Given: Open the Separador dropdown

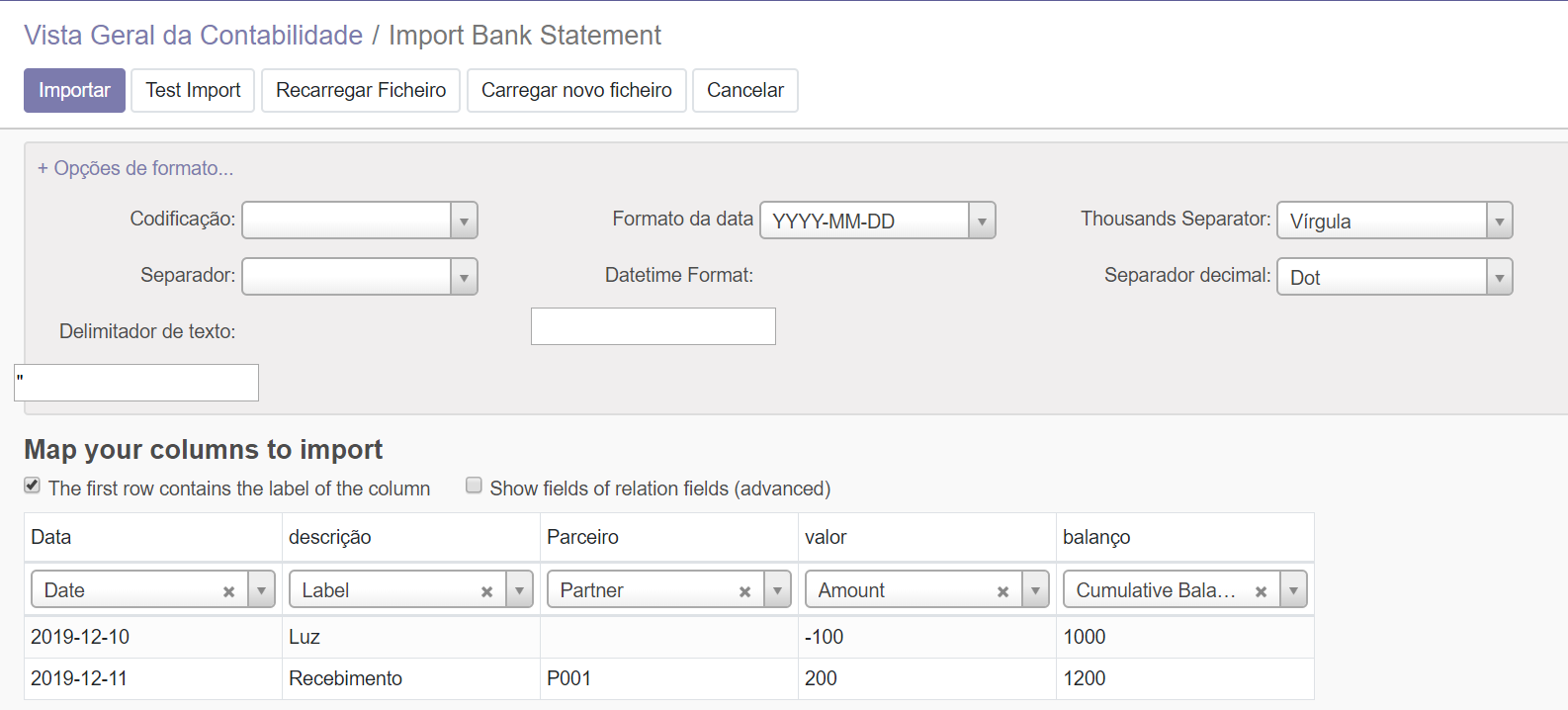Looking at the screenshot, I should click(x=464, y=277).
